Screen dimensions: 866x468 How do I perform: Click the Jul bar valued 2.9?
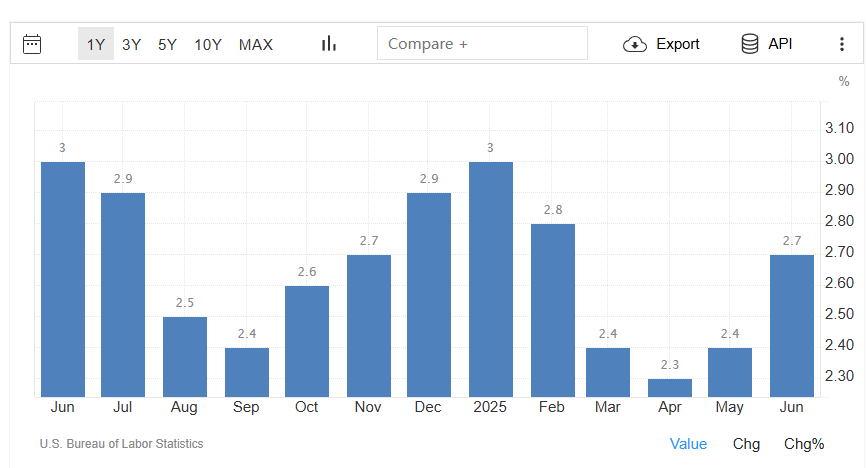pyautogui.click(x=123, y=295)
